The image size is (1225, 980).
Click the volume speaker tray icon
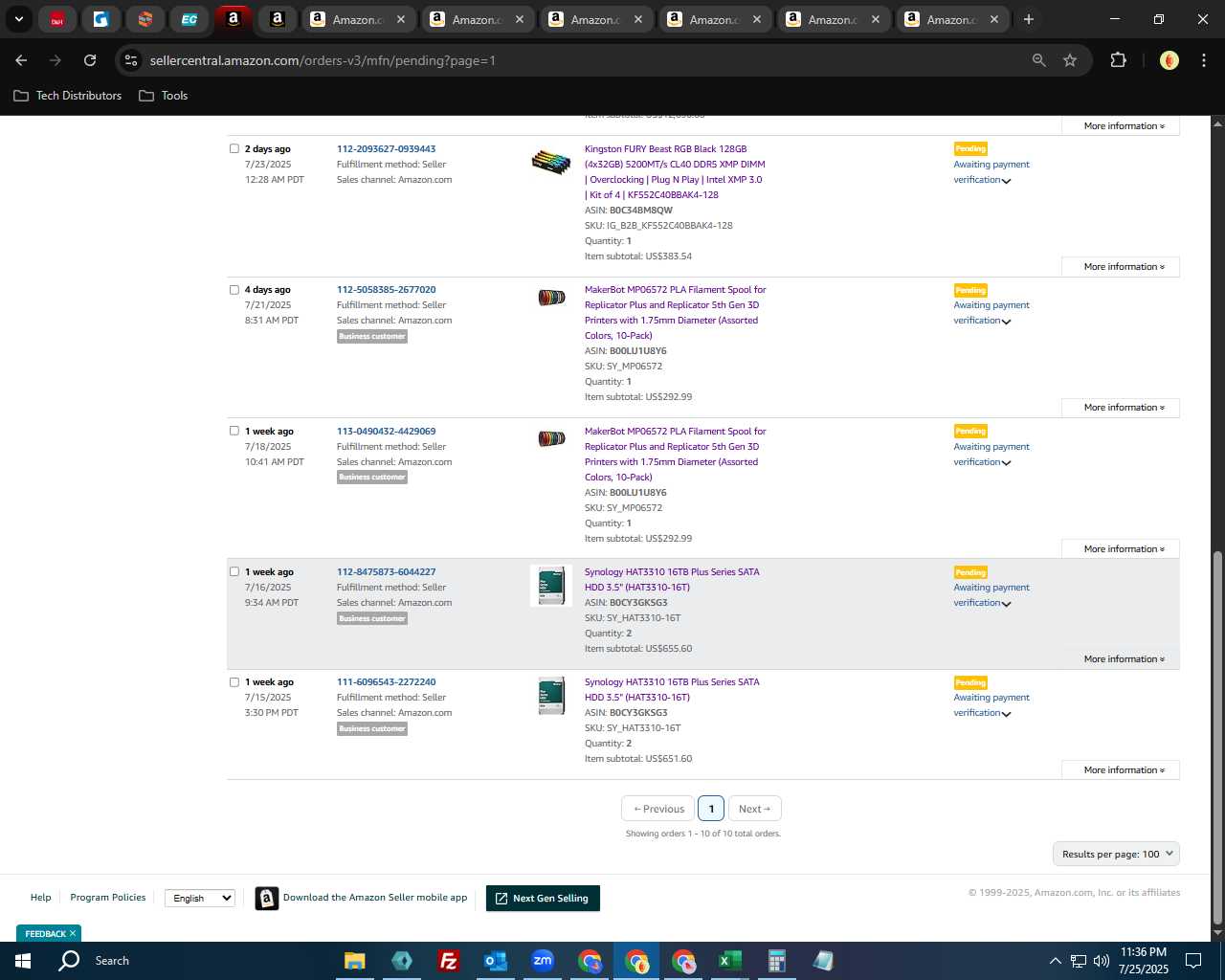point(1101,961)
